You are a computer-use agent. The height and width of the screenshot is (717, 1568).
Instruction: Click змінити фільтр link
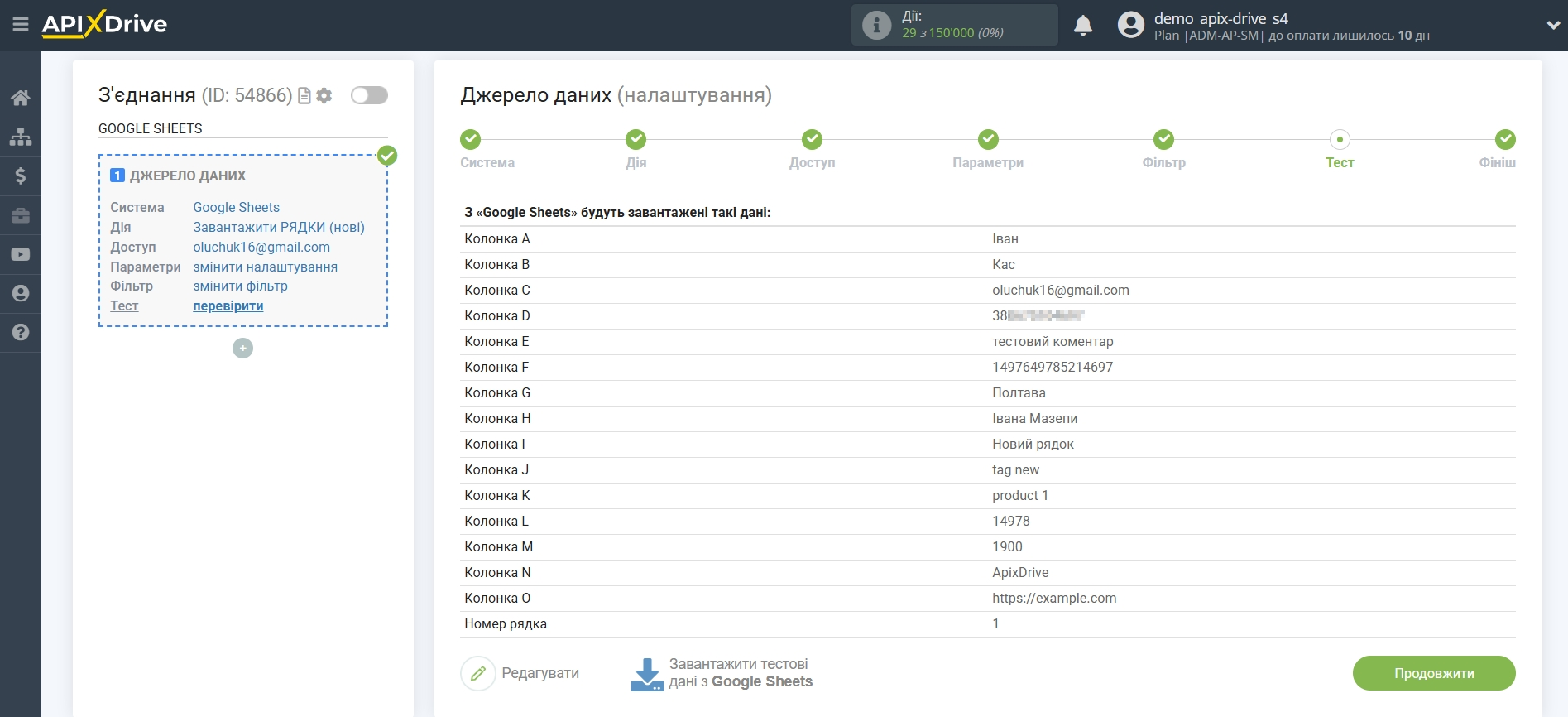[241, 286]
